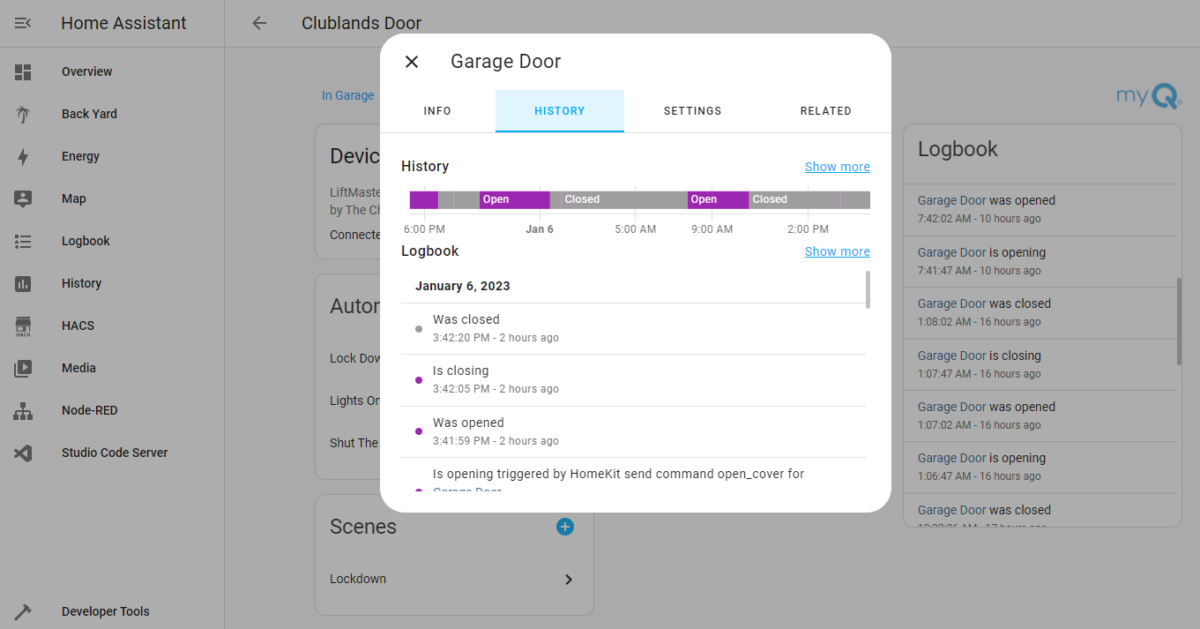
Task: Select the HACS sidebar icon
Action: 24,325
